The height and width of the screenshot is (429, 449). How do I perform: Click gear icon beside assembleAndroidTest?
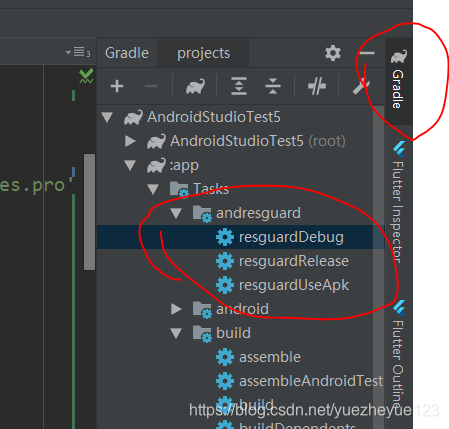click(x=225, y=381)
